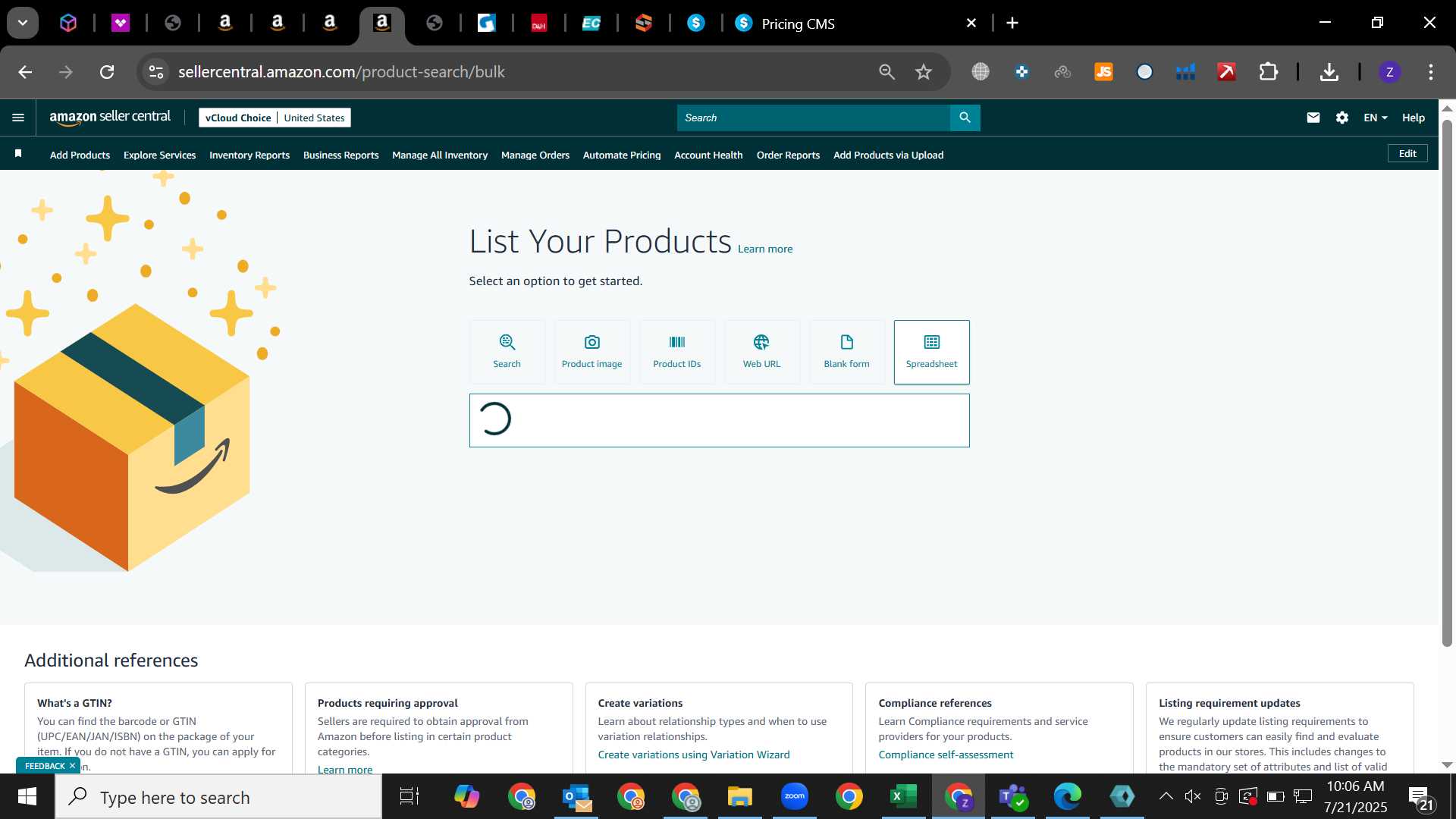Open Business Reports menu item
The height and width of the screenshot is (819, 1456).
click(340, 155)
